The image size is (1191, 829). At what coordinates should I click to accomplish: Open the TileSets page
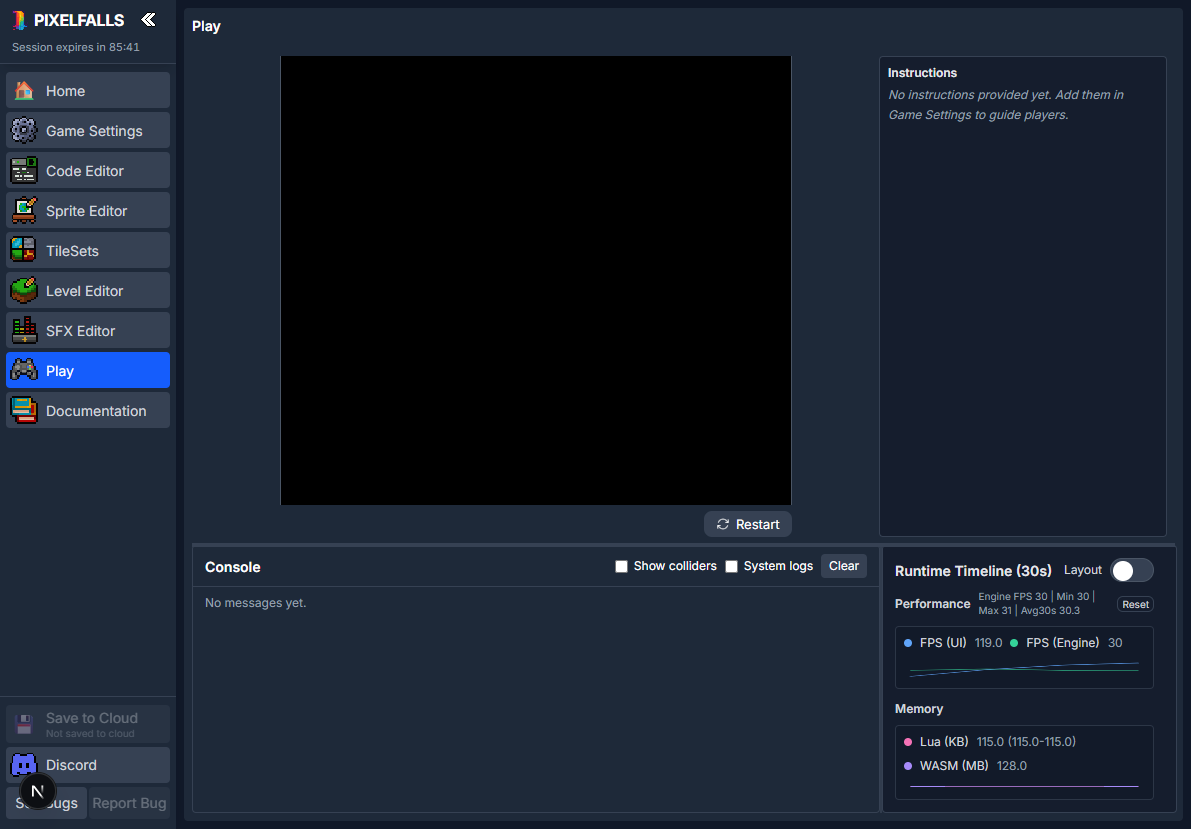[x=88, y=251]
